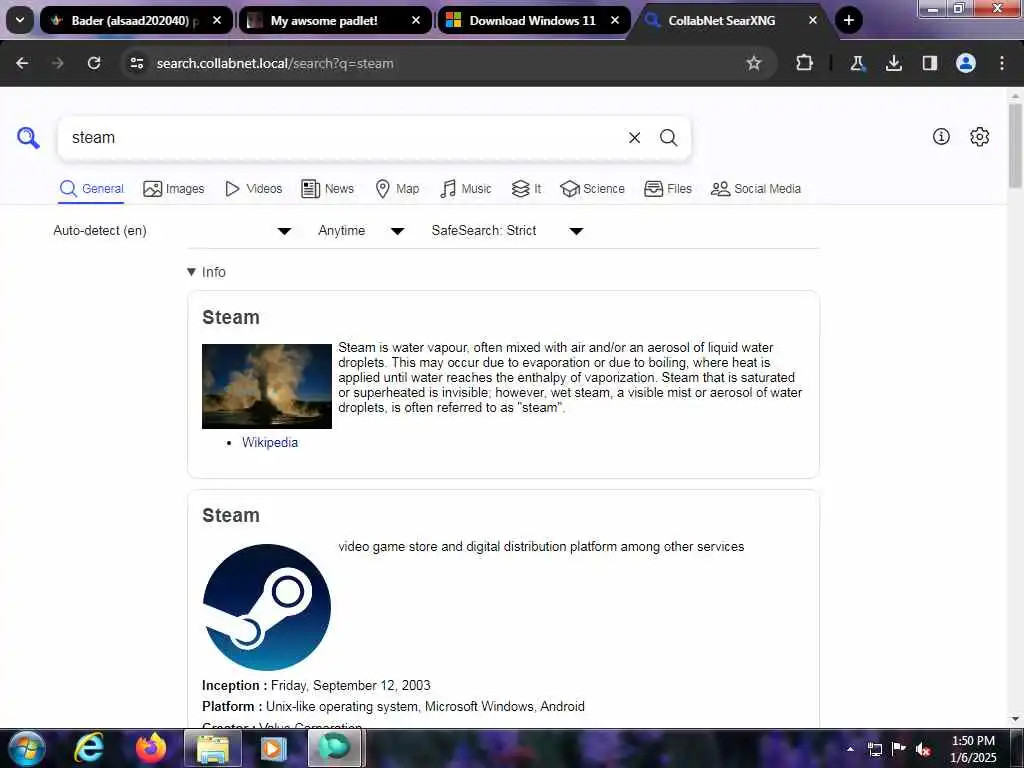Open the network tray icon

875,749
